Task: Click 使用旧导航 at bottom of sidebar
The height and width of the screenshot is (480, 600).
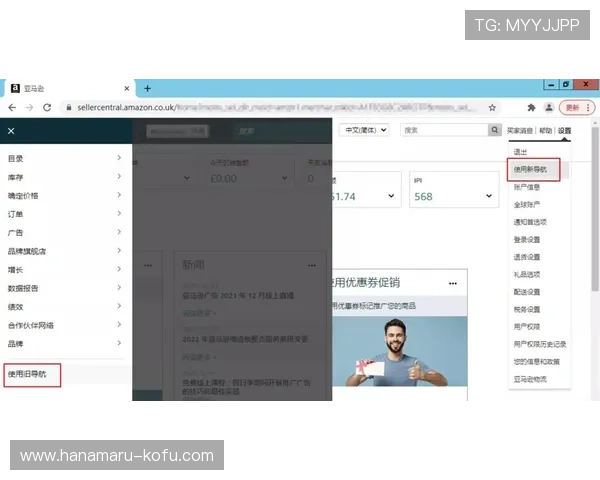Action: [30, 375]
